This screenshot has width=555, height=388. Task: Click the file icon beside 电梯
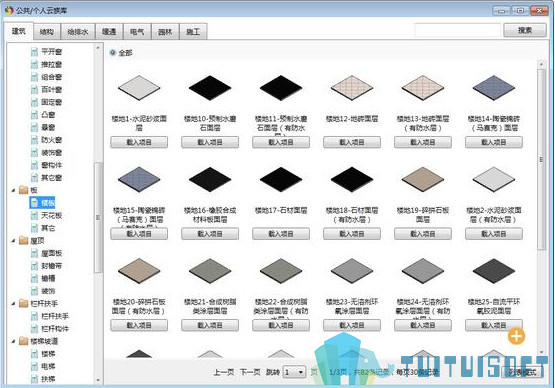[x=34, y=366]
